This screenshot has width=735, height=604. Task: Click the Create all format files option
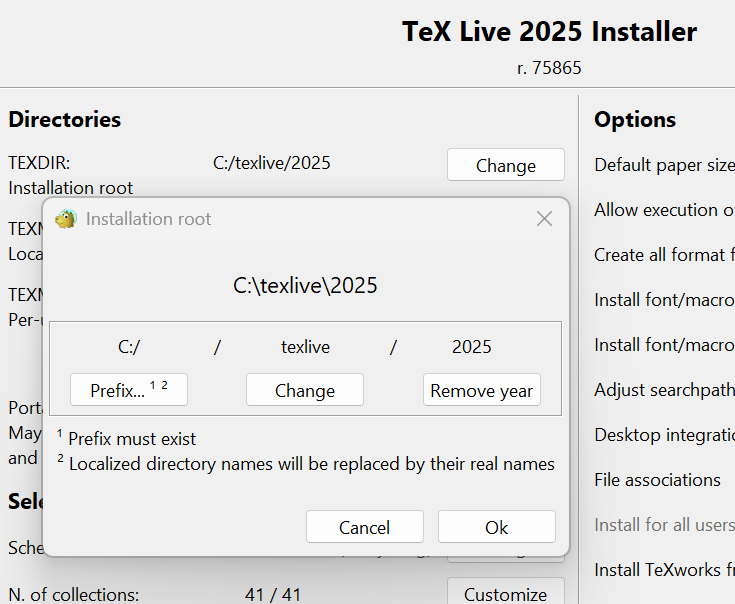click(x=664, y=255)
